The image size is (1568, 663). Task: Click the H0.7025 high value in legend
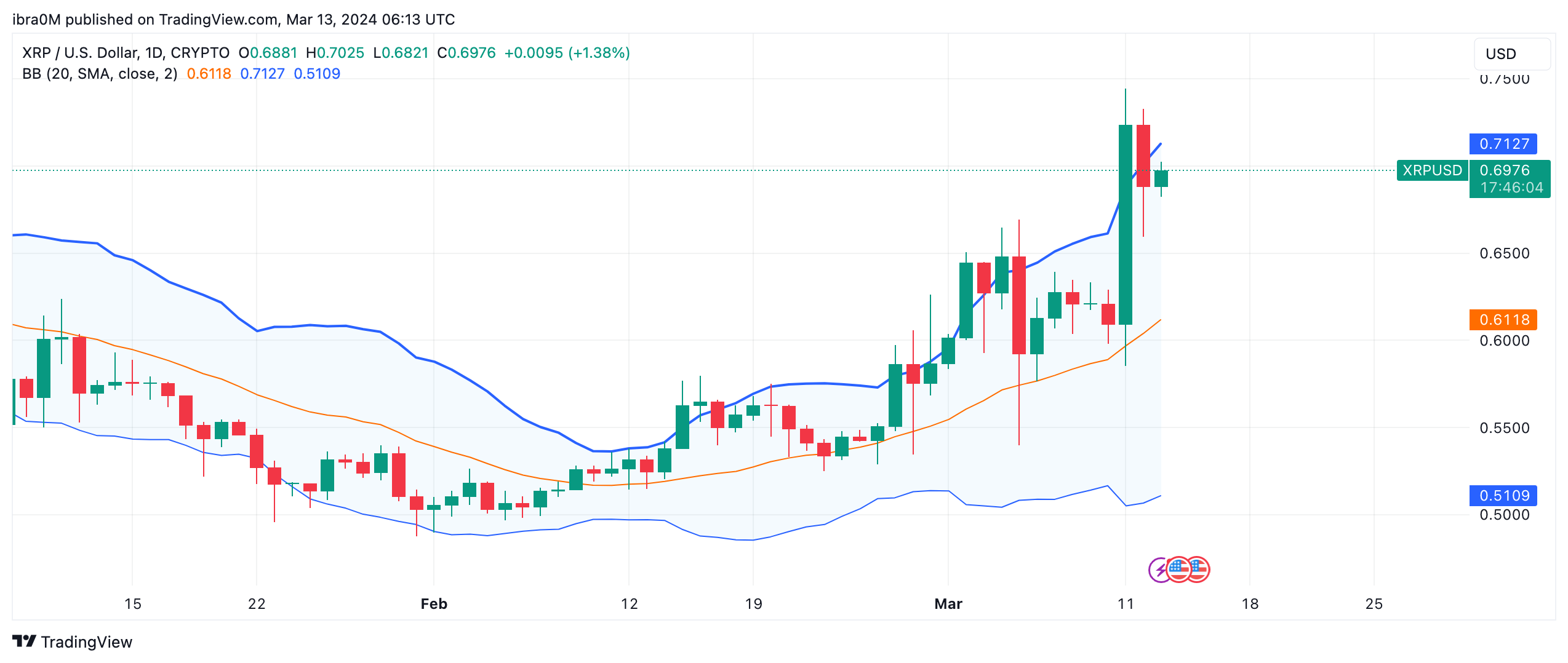click(x=335, y=53)
